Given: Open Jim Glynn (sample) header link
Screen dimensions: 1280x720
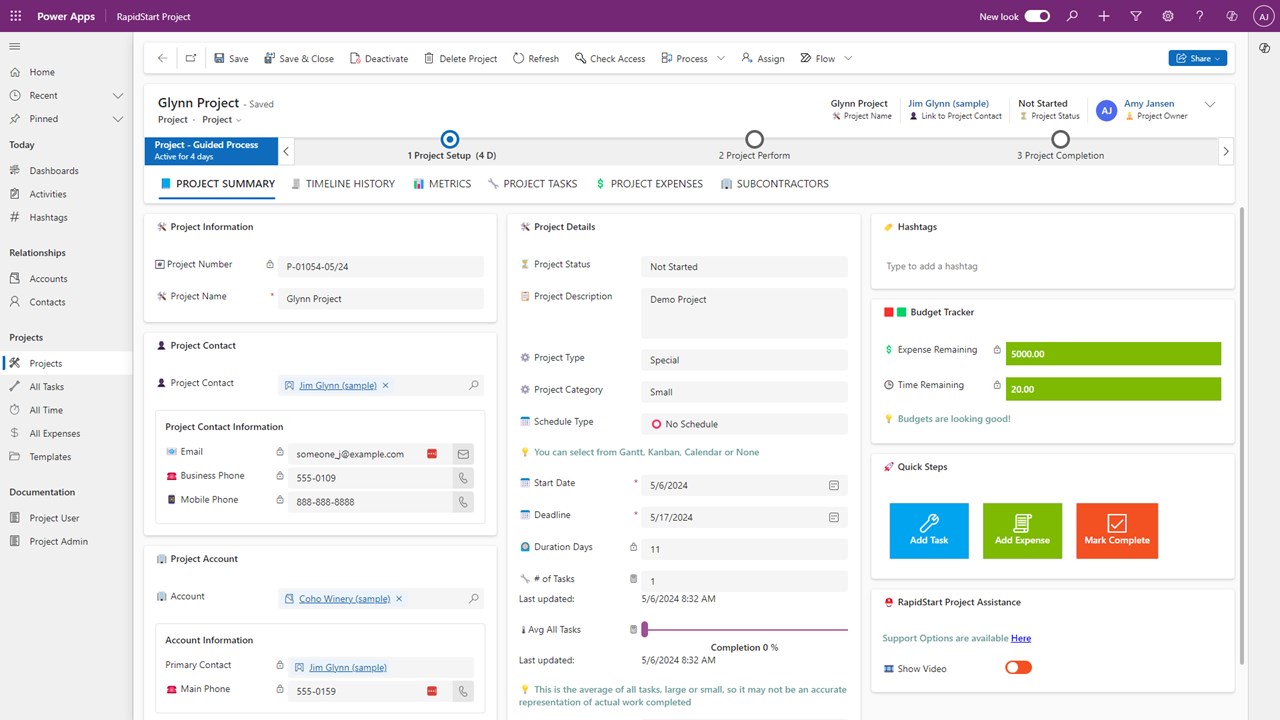Looking at the screenshot, I should click(948, 103).
